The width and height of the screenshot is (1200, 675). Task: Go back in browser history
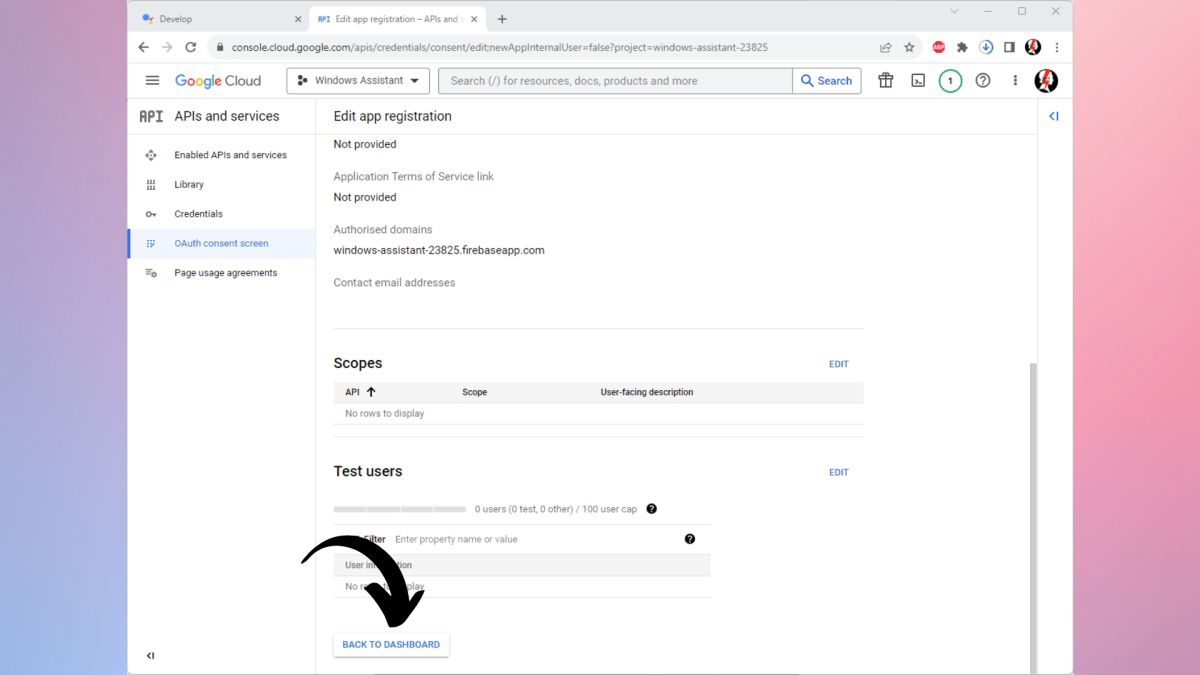pos(144,47)
